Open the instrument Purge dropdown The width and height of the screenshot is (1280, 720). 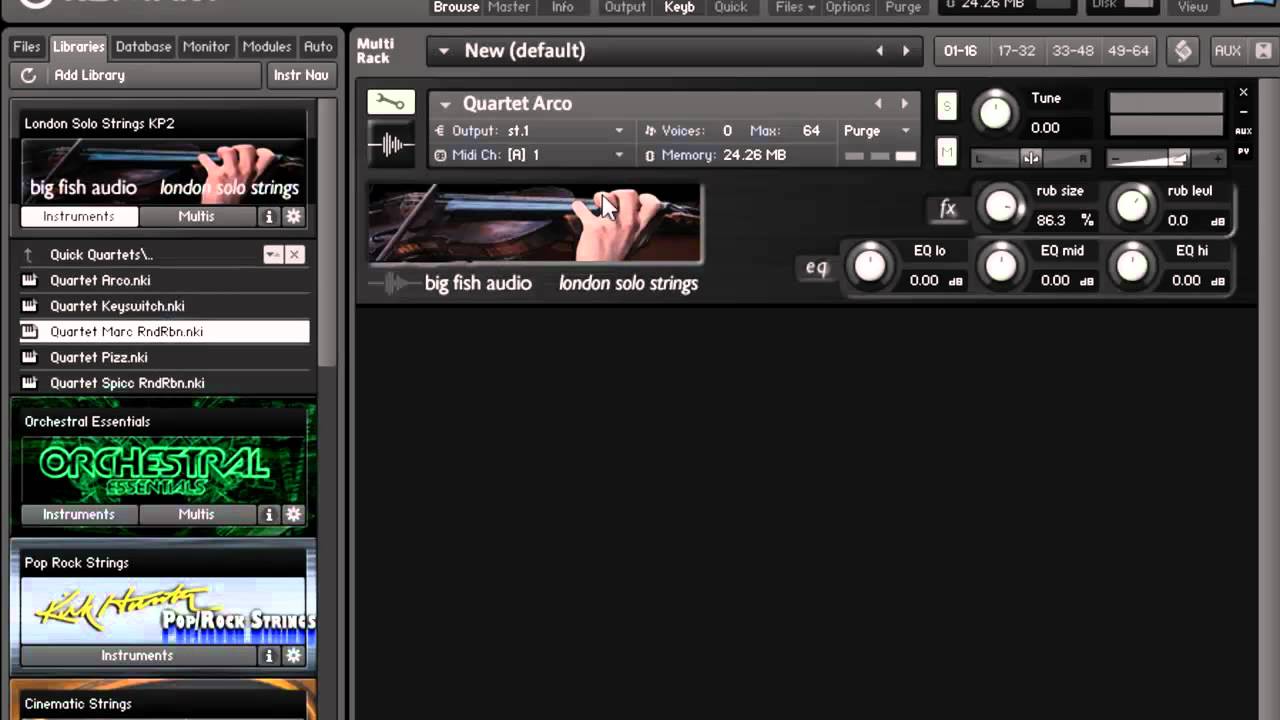[906, 131]
